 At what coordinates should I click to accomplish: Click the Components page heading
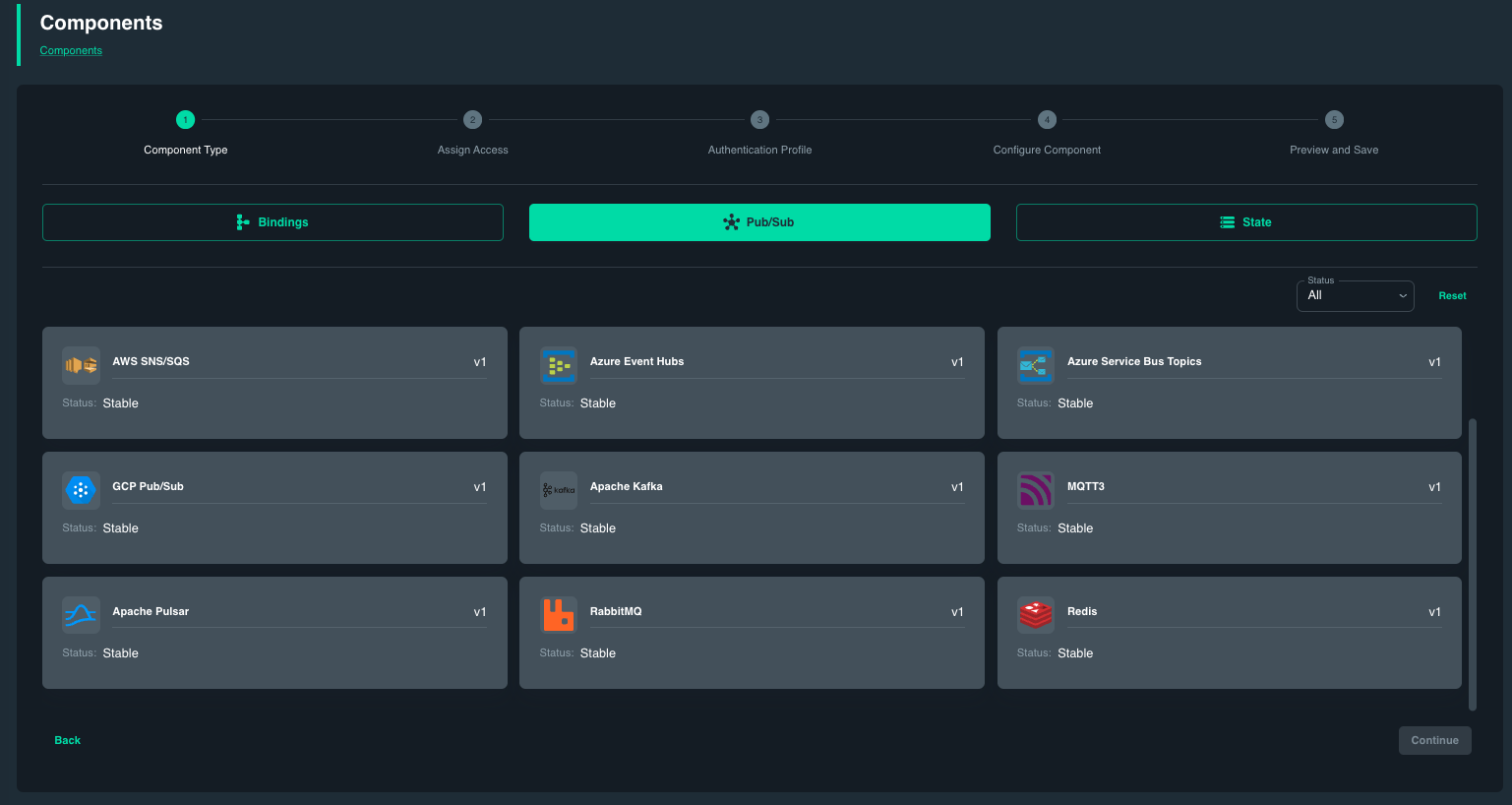pos(101,23)
